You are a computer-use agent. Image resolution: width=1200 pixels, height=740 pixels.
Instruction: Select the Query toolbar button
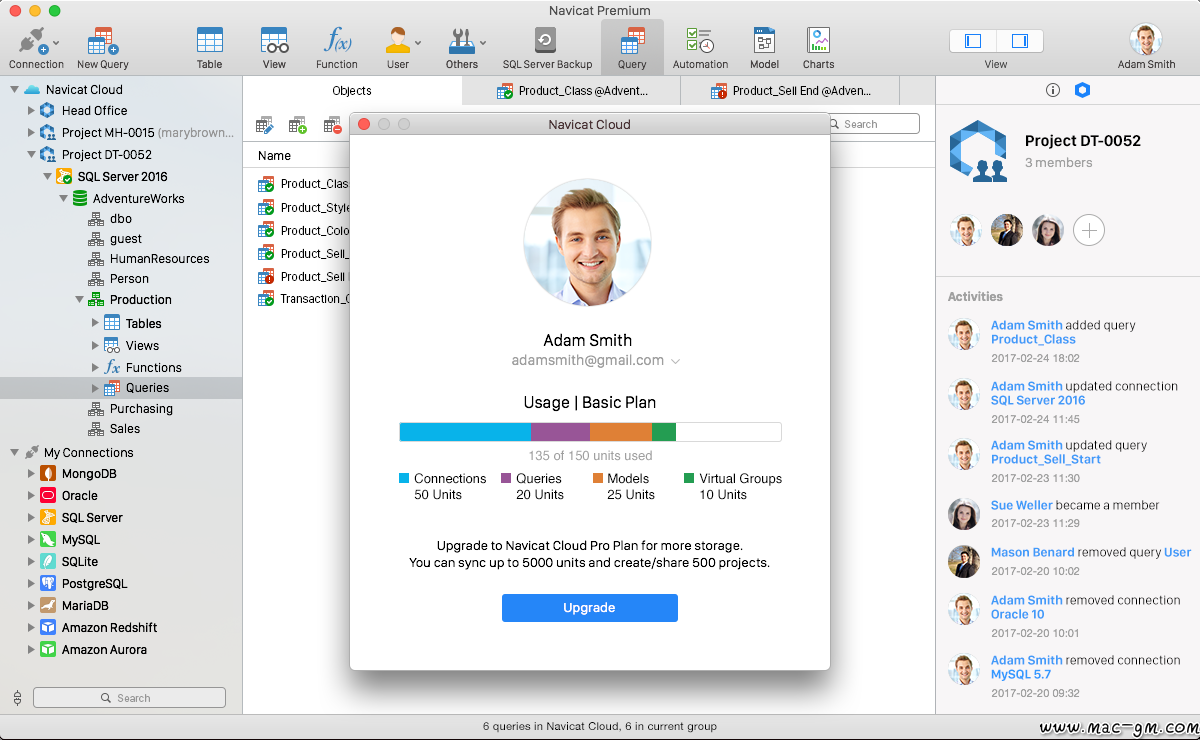[x=632, y=47]
